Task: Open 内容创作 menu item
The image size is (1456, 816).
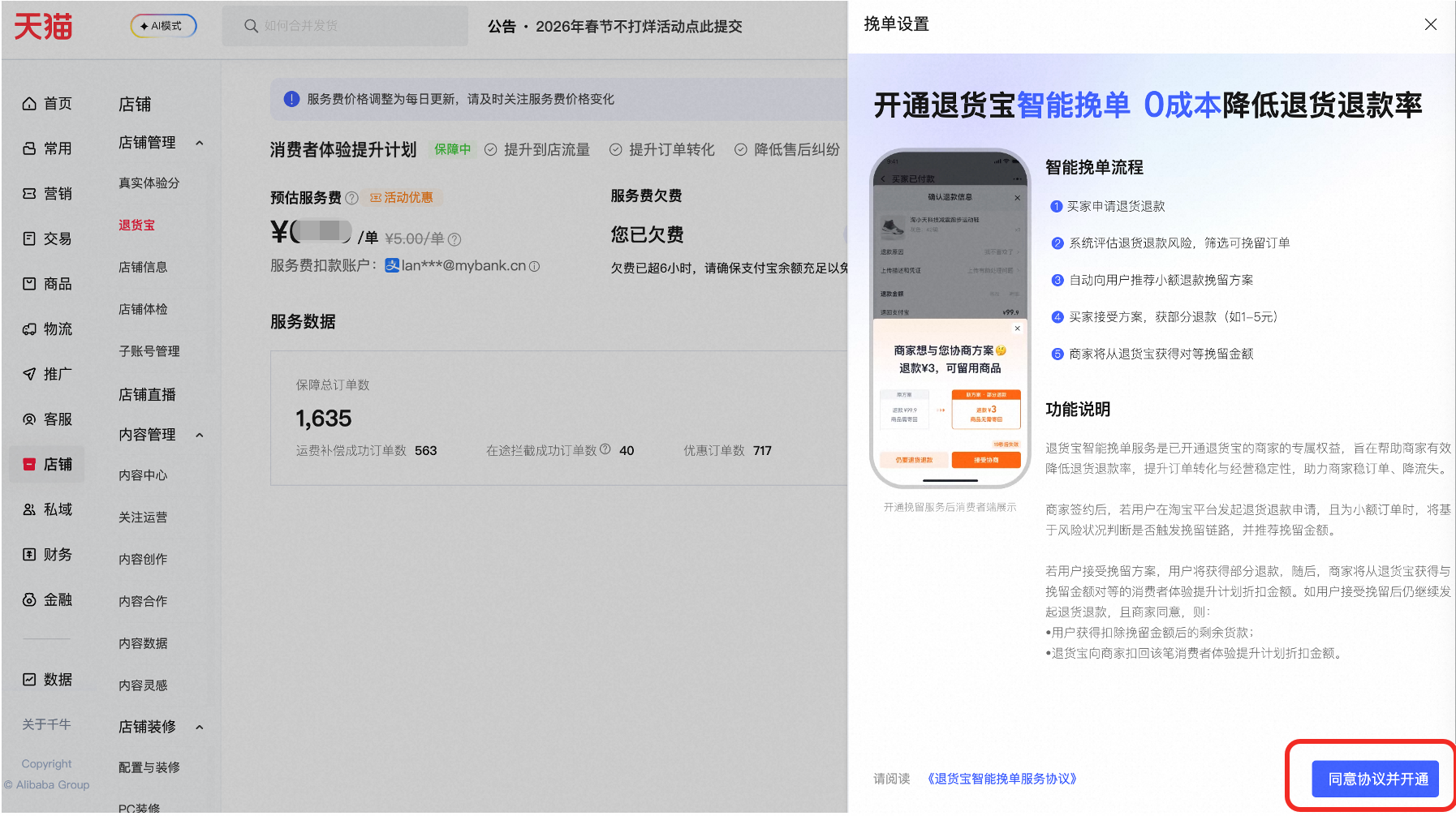Action: click(x=143, y=560)
